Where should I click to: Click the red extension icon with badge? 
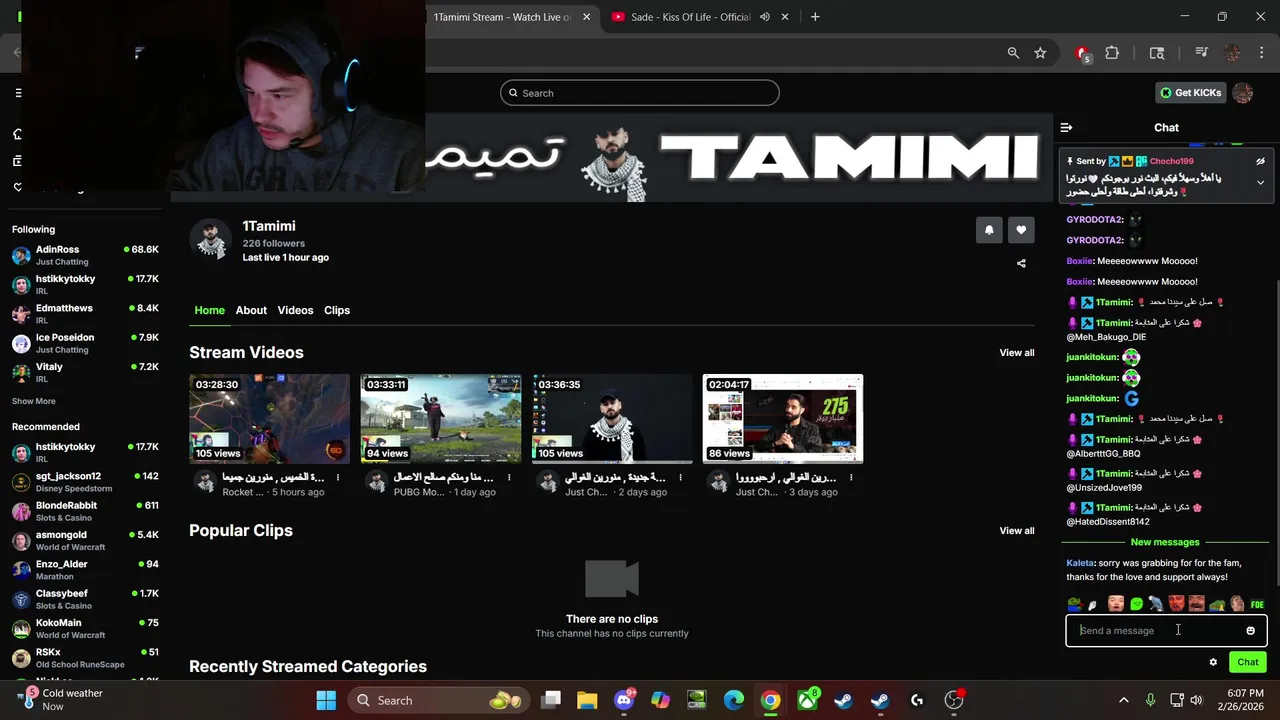coord(1082,54)
